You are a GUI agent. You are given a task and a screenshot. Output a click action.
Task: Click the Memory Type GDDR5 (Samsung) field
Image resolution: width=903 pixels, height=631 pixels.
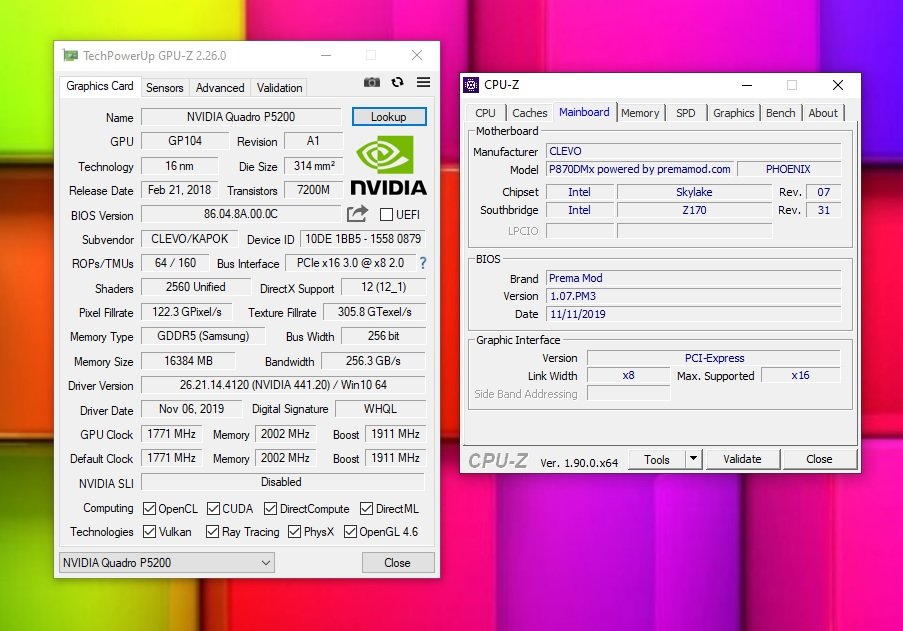point(203,336)
